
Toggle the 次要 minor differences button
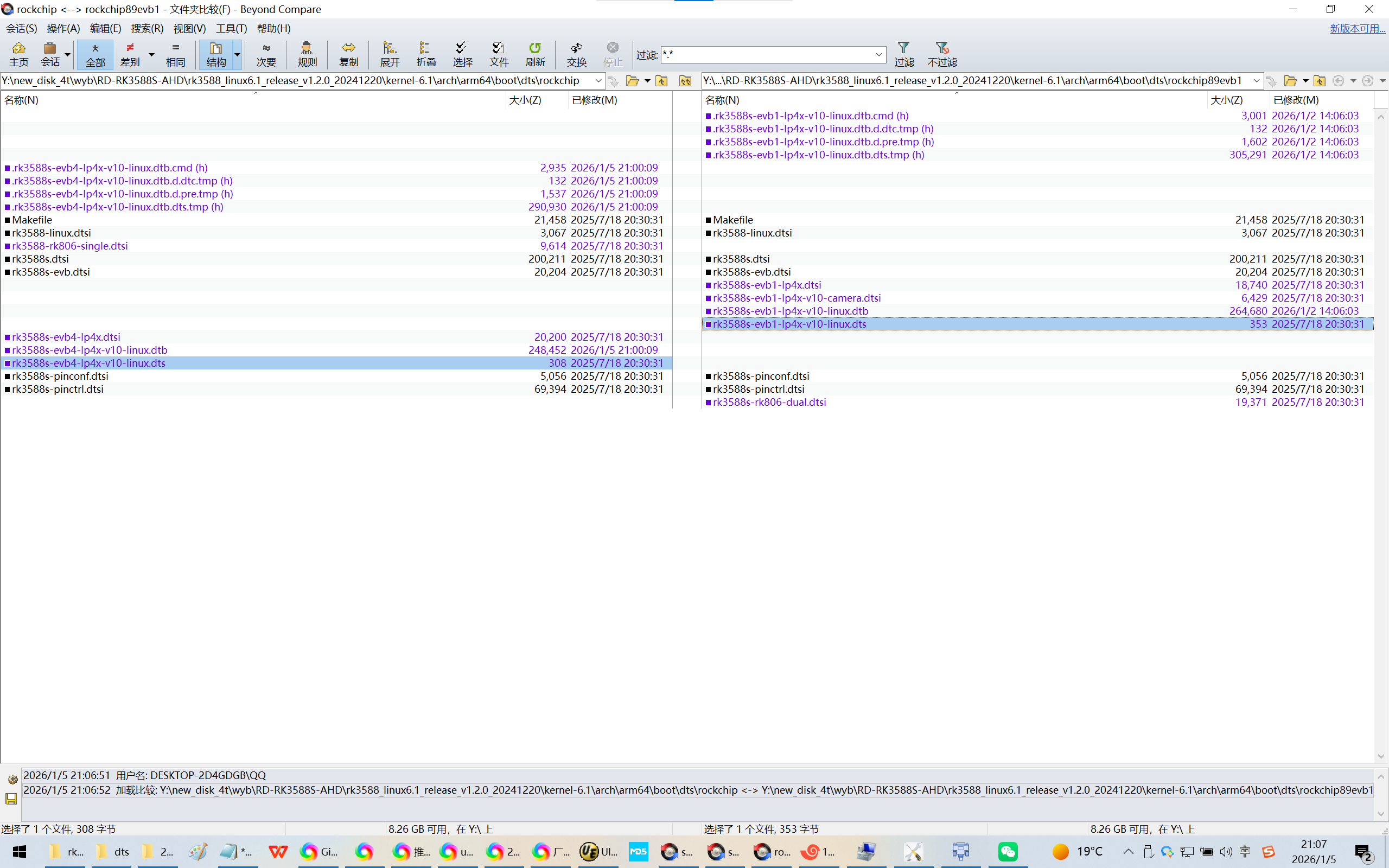266,54
